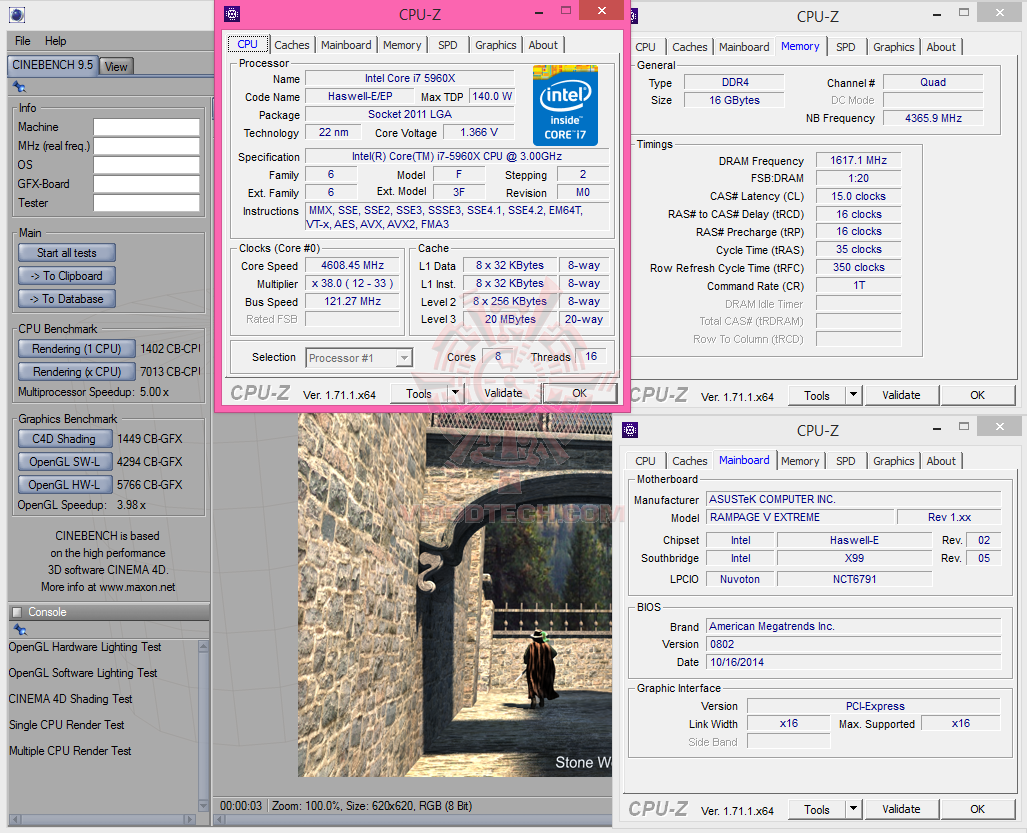Click the Tester input field
This screenshot has height=833, width=1027.
point(147,203)
